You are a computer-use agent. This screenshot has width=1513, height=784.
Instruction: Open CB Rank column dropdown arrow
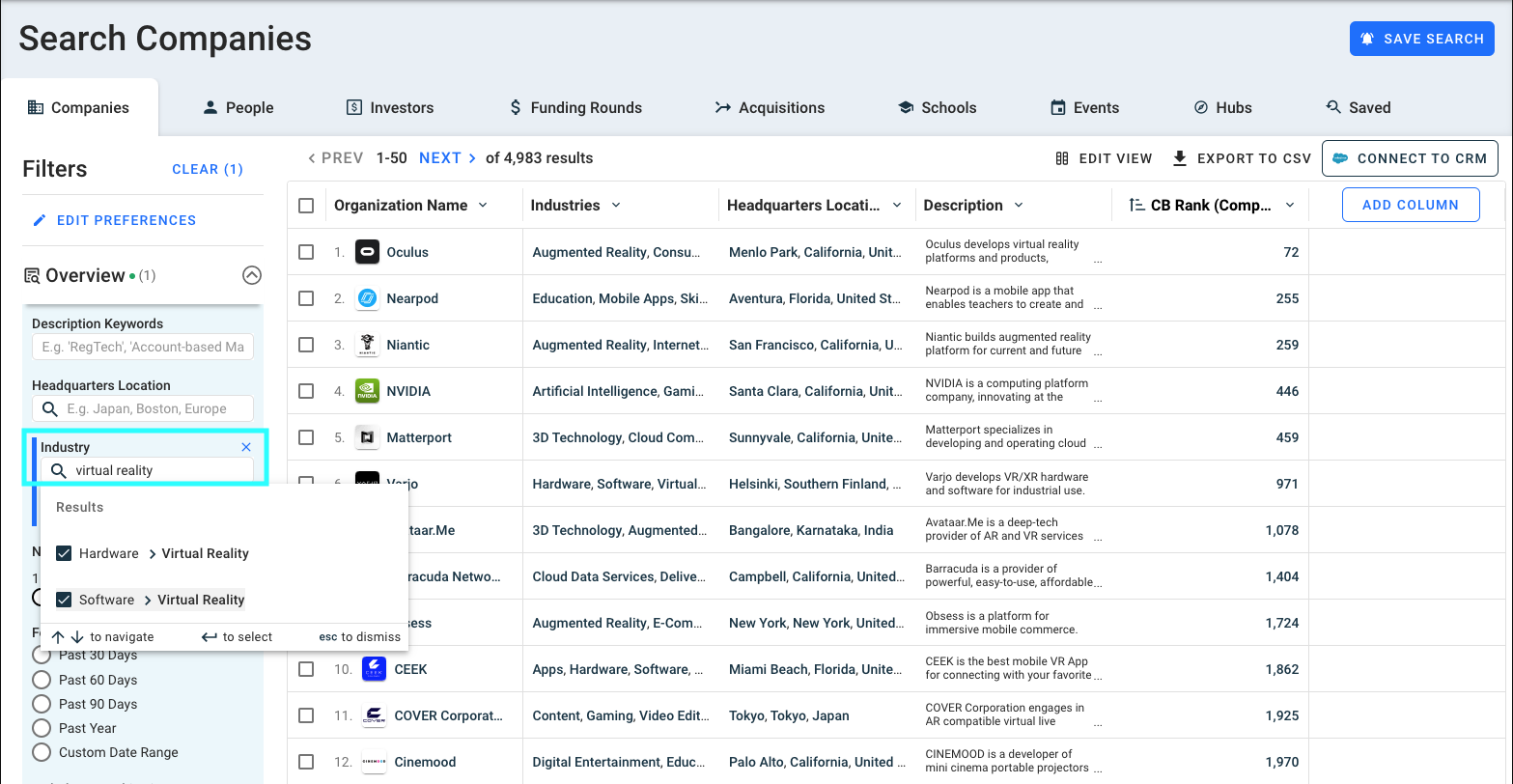pyautogui.click(x=1291, y=205)
